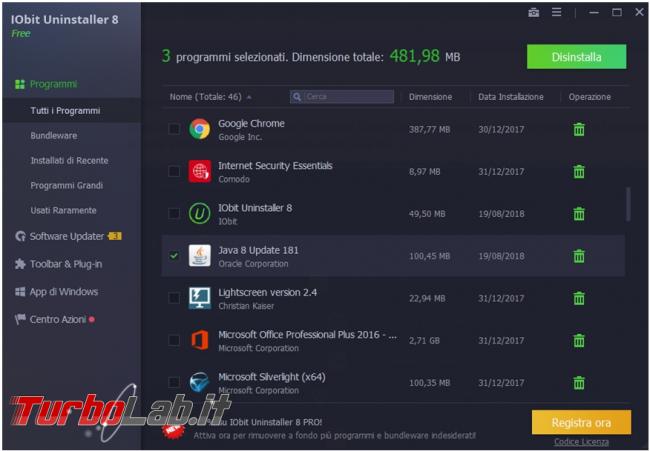This screenshot has height=451, width=650.
Task: Select Tutti i Programmi
Action: point(65,111)
